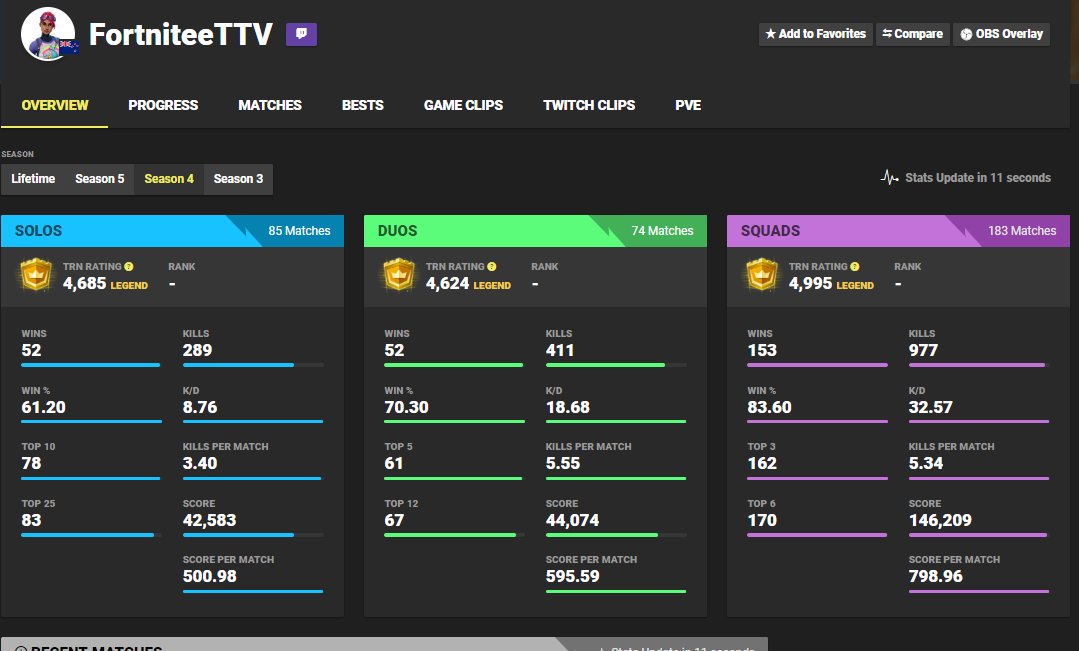This screenshot has width=1079, height=651.
Task: Click the Duos kills per match 5.55
Action: coord(563,463)
